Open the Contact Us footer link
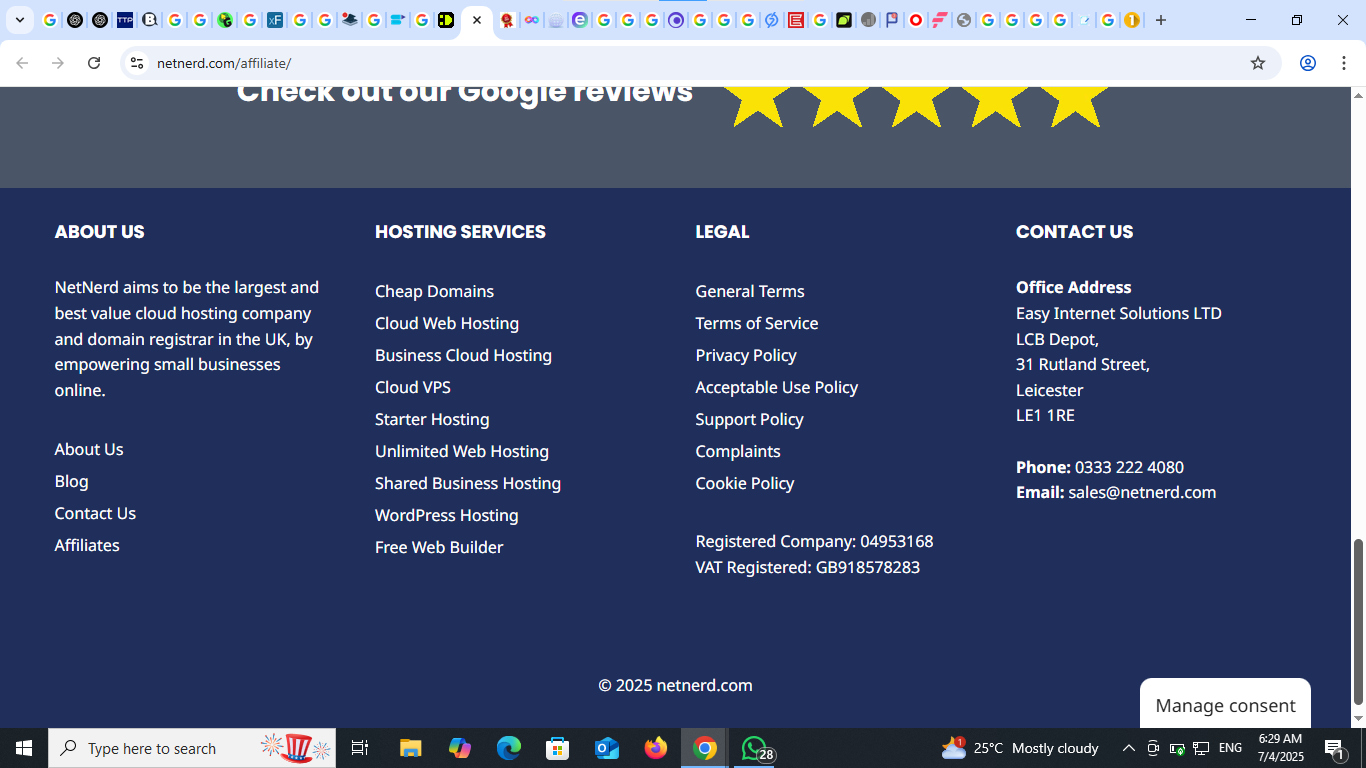Viewport: 1366px width, 768px height. [95, 513]
